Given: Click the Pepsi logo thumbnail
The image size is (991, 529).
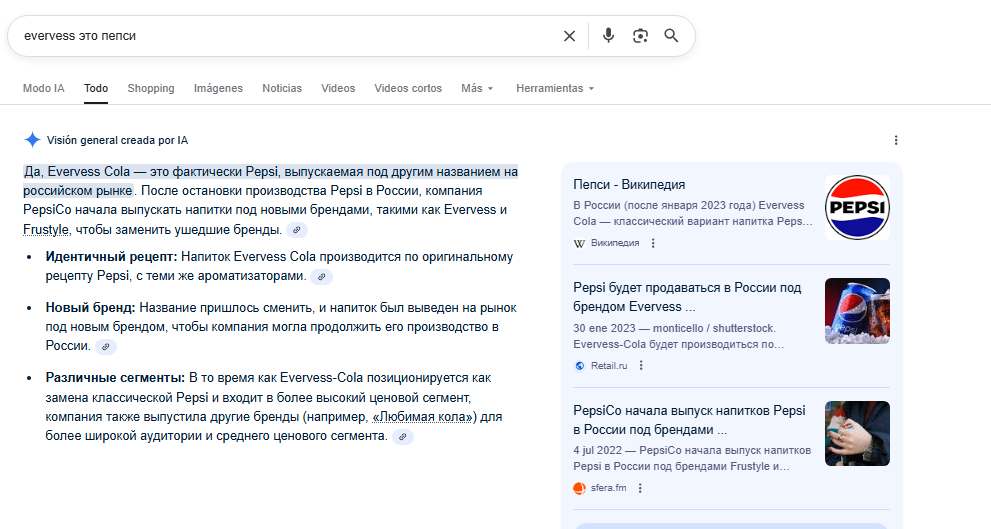Looking at the screenshot, I should tap(857, 208).
